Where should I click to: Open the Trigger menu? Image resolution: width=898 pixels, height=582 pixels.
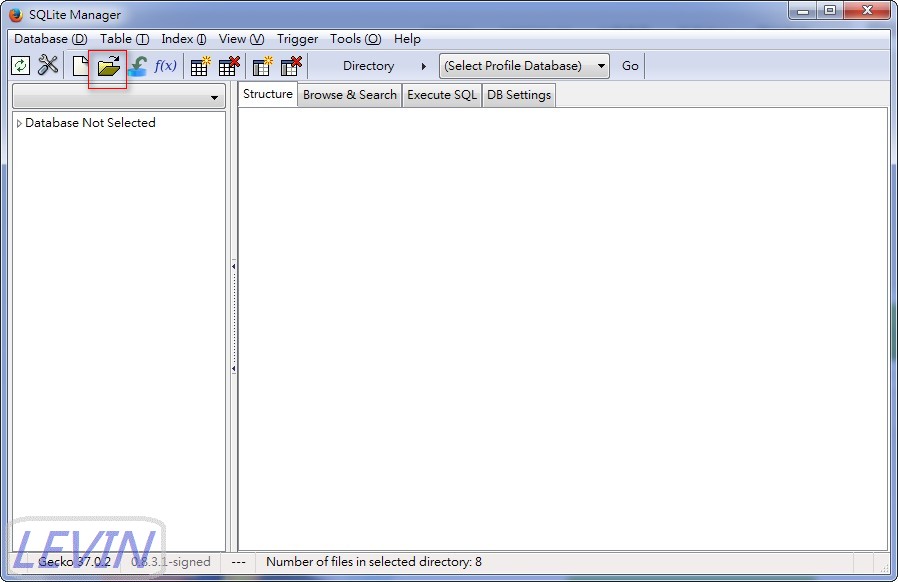click(x=297, y=39)
